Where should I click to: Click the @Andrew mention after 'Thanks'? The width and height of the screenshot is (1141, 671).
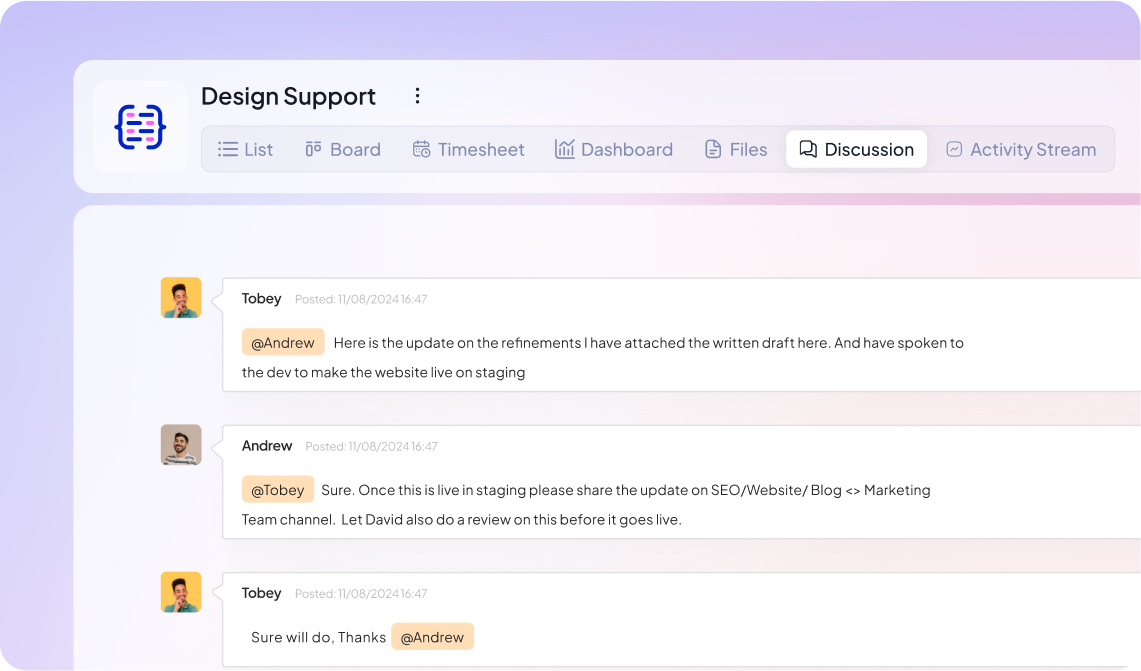coord(432,637)
